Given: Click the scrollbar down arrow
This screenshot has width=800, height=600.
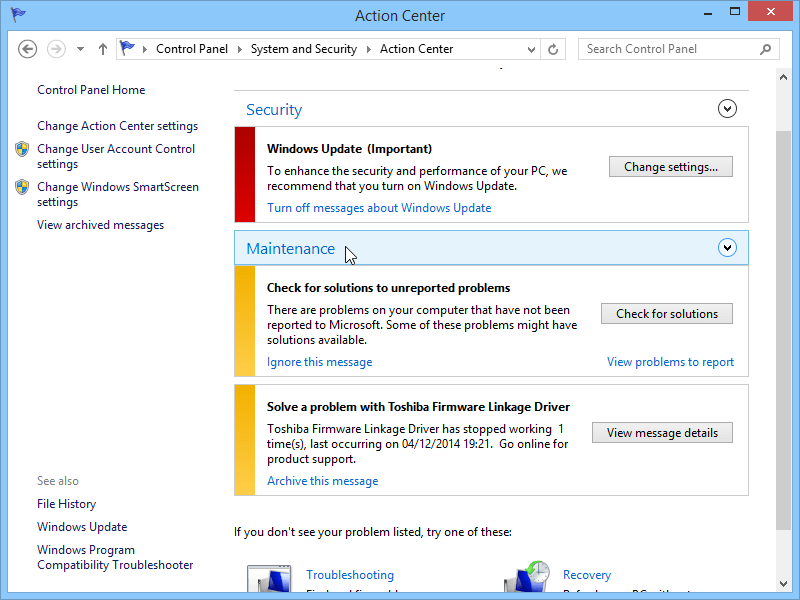Looking at the screenshot, I should pos(783,584).
